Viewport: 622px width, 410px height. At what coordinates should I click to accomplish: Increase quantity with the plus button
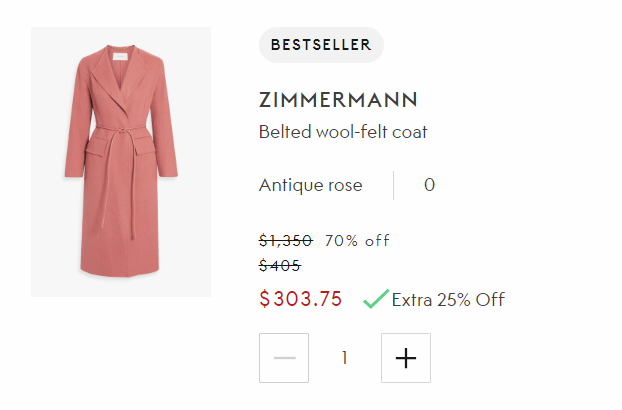coord(406,358)
